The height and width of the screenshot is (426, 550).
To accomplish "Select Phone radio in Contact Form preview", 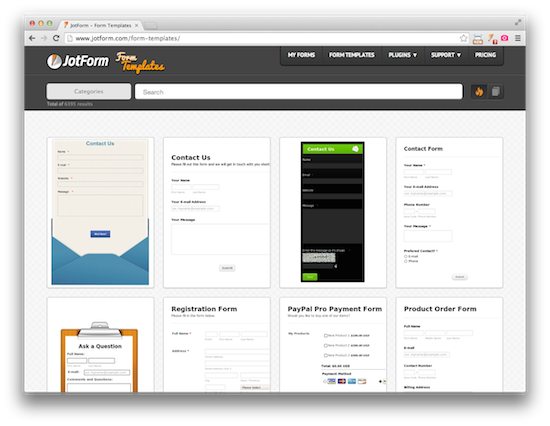I will (x=405, y=261).
